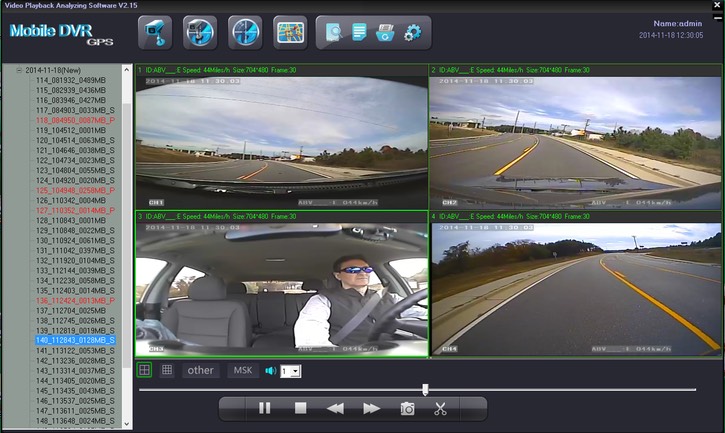Open the audio channel dropdown
Image resolution: width=725 pixels, height=433 pixels.
295,371
